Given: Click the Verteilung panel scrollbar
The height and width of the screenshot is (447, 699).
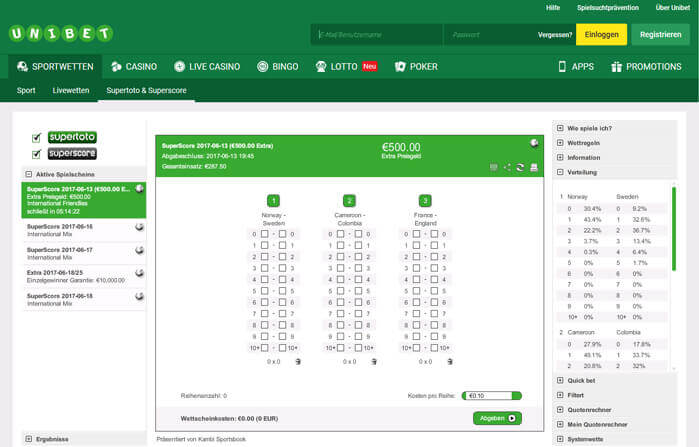Looking at the screenshot, I should pyautogui.click(x=674, y=229).
